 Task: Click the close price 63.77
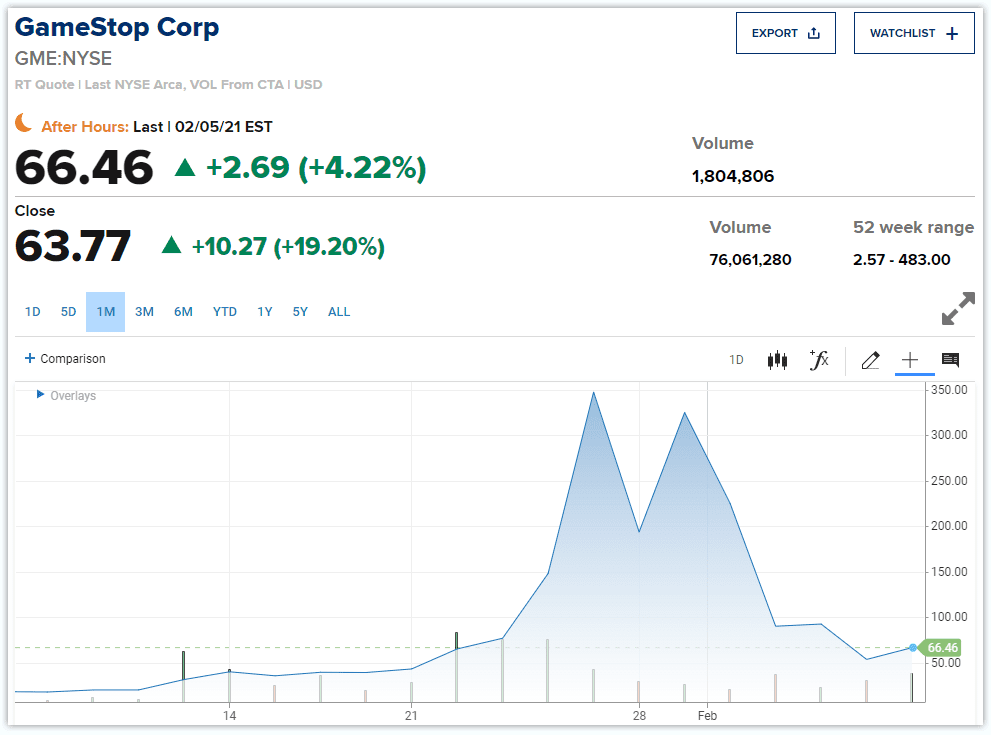click(73, 246)
